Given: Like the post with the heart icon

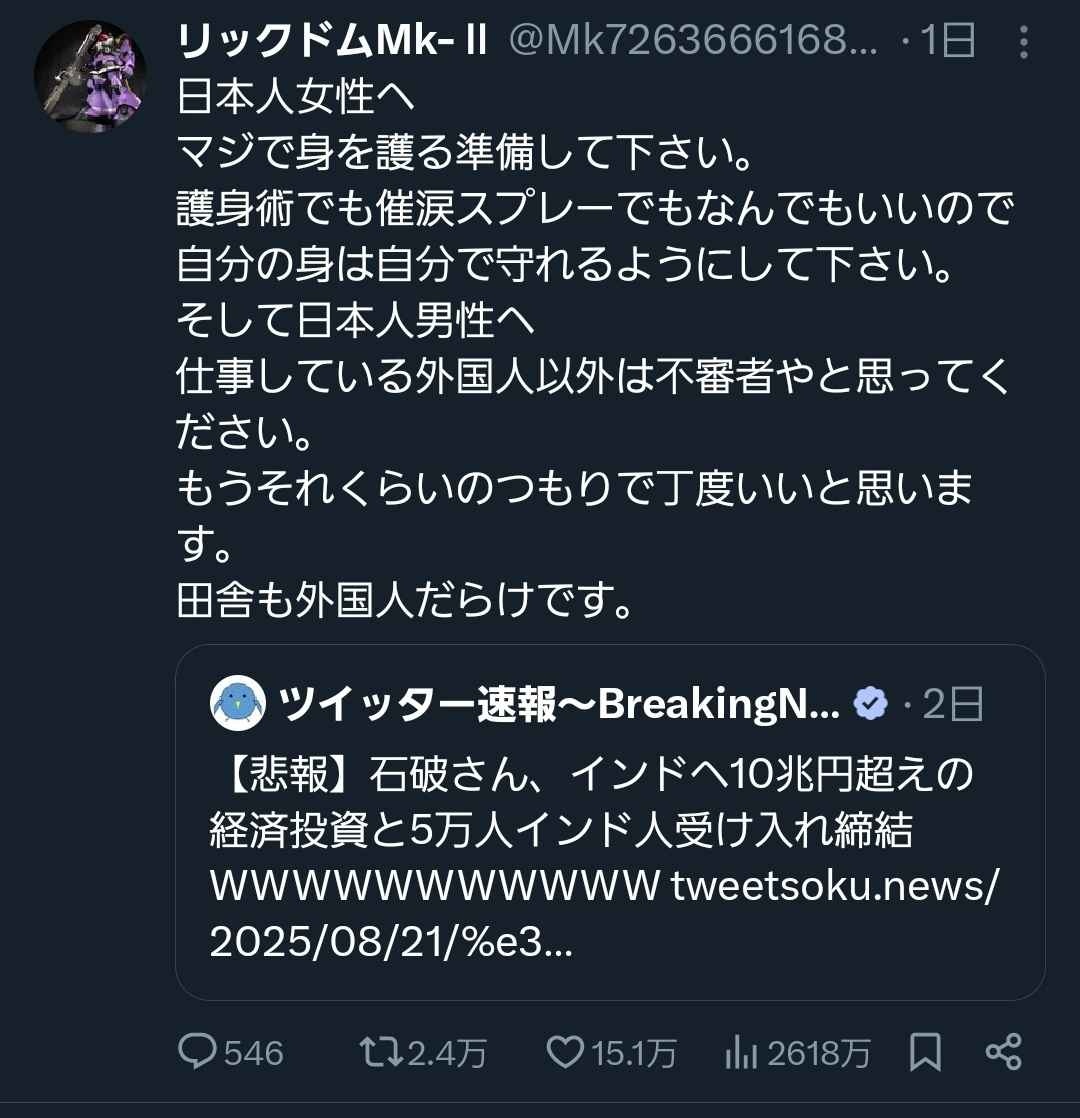Looking at the screenshot, I should pyautogui.click(x=566, y=1051).
